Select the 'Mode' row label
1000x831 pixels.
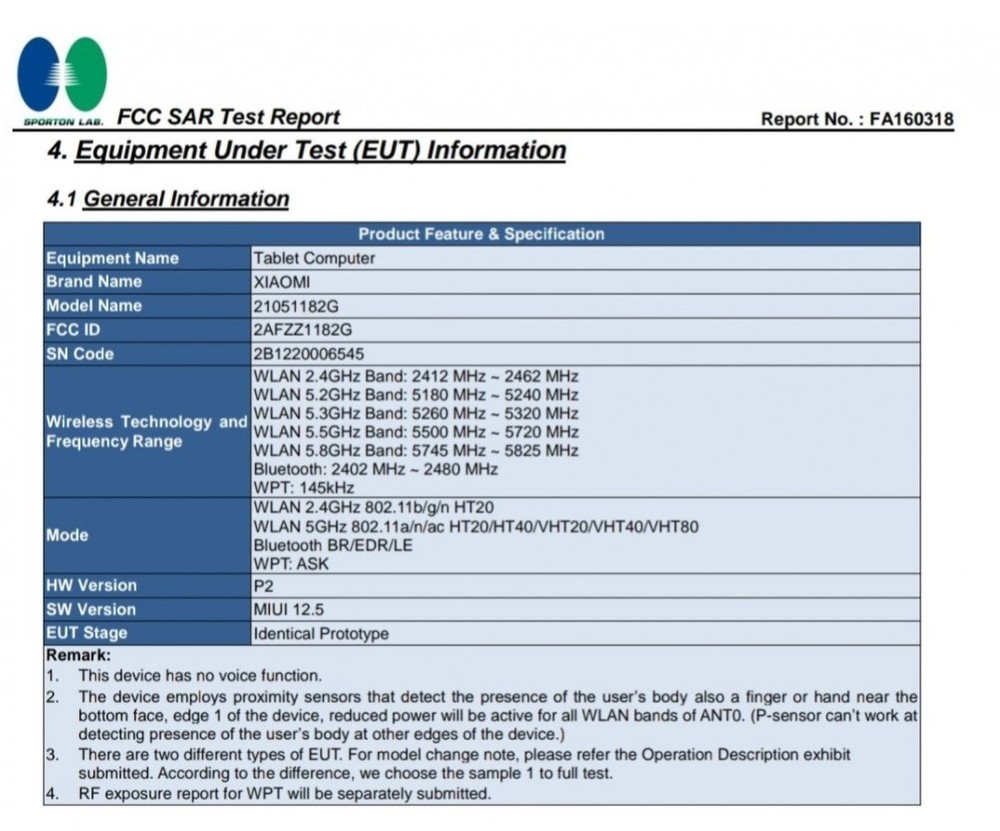67,535
